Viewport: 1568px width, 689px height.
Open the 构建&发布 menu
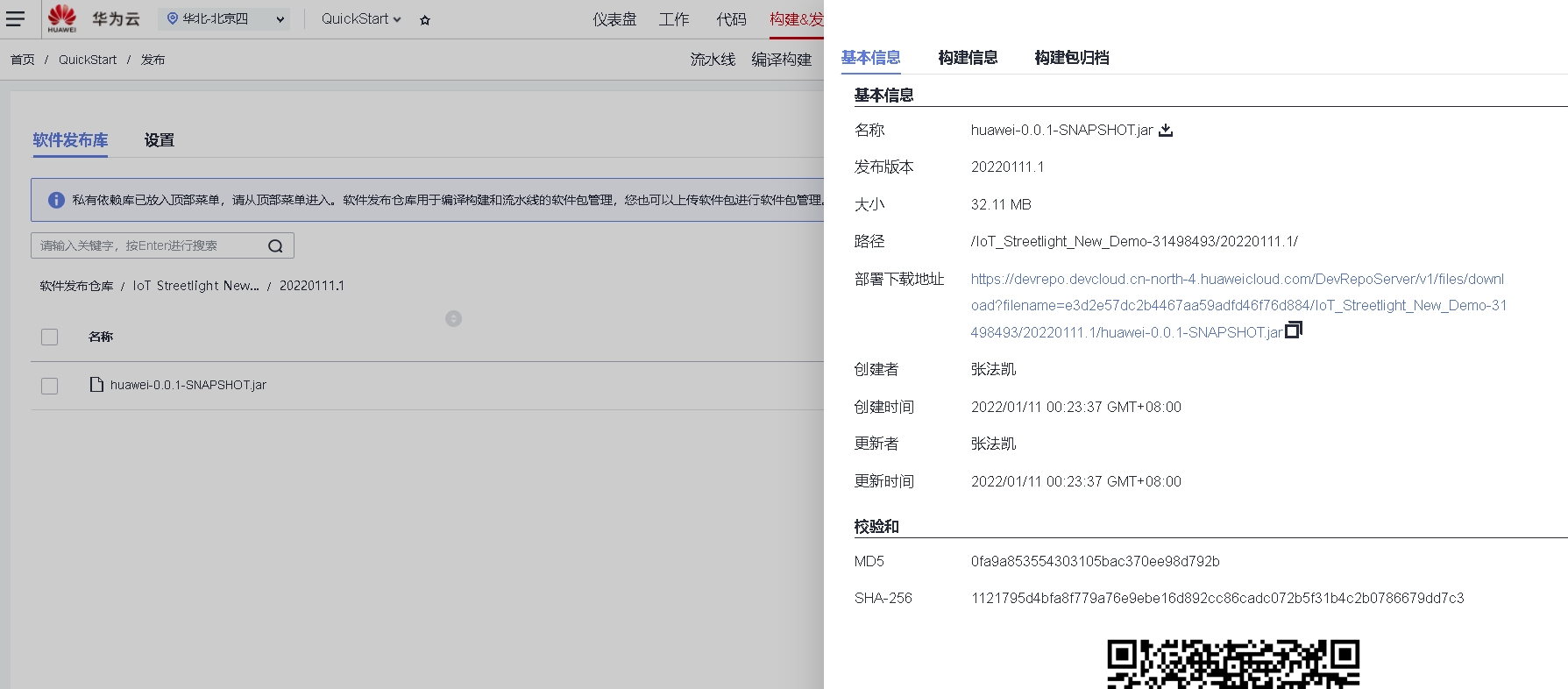coord(797,19)
